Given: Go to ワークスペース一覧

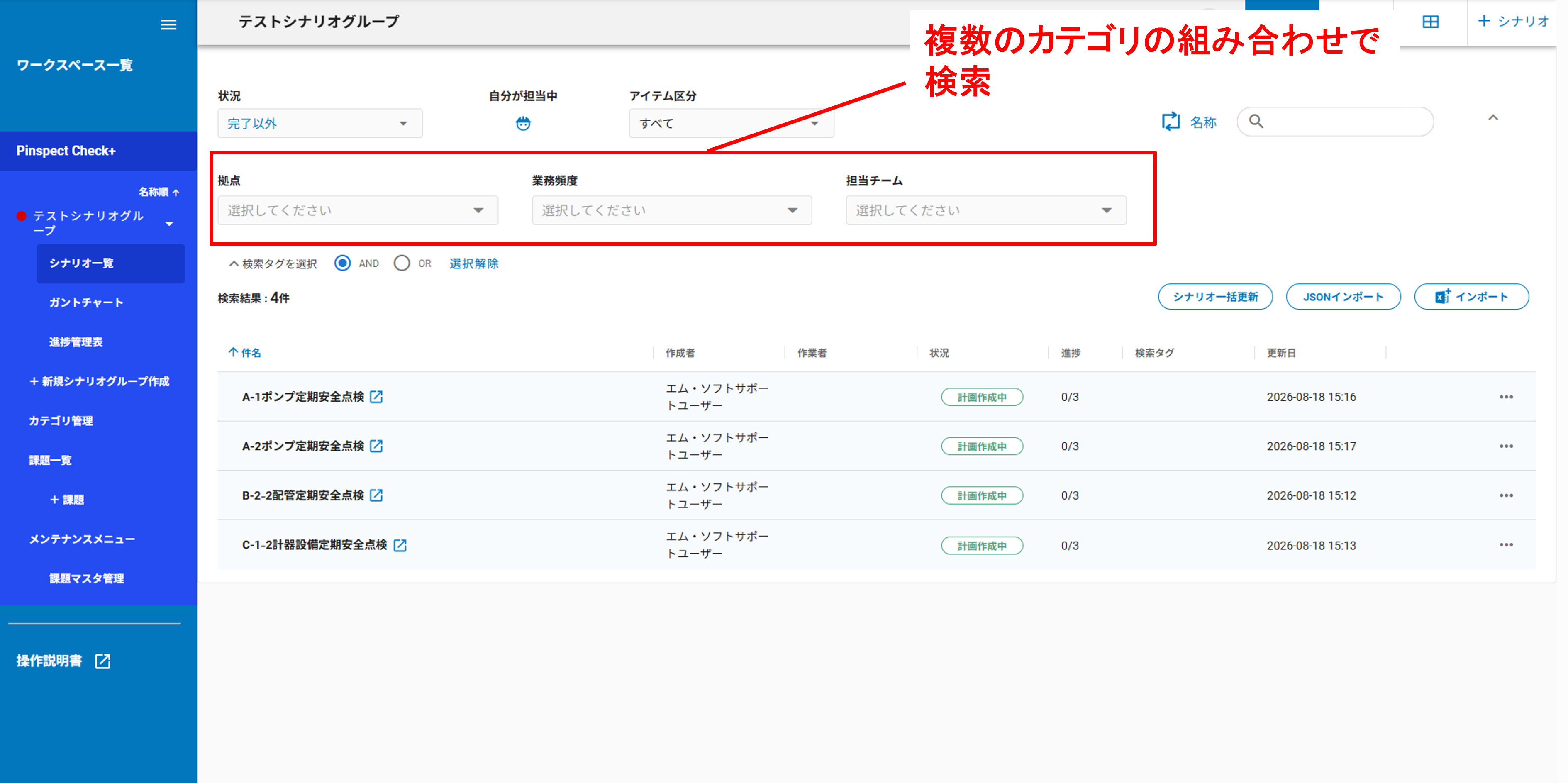Looking at the screenshot, I should 74,65.
